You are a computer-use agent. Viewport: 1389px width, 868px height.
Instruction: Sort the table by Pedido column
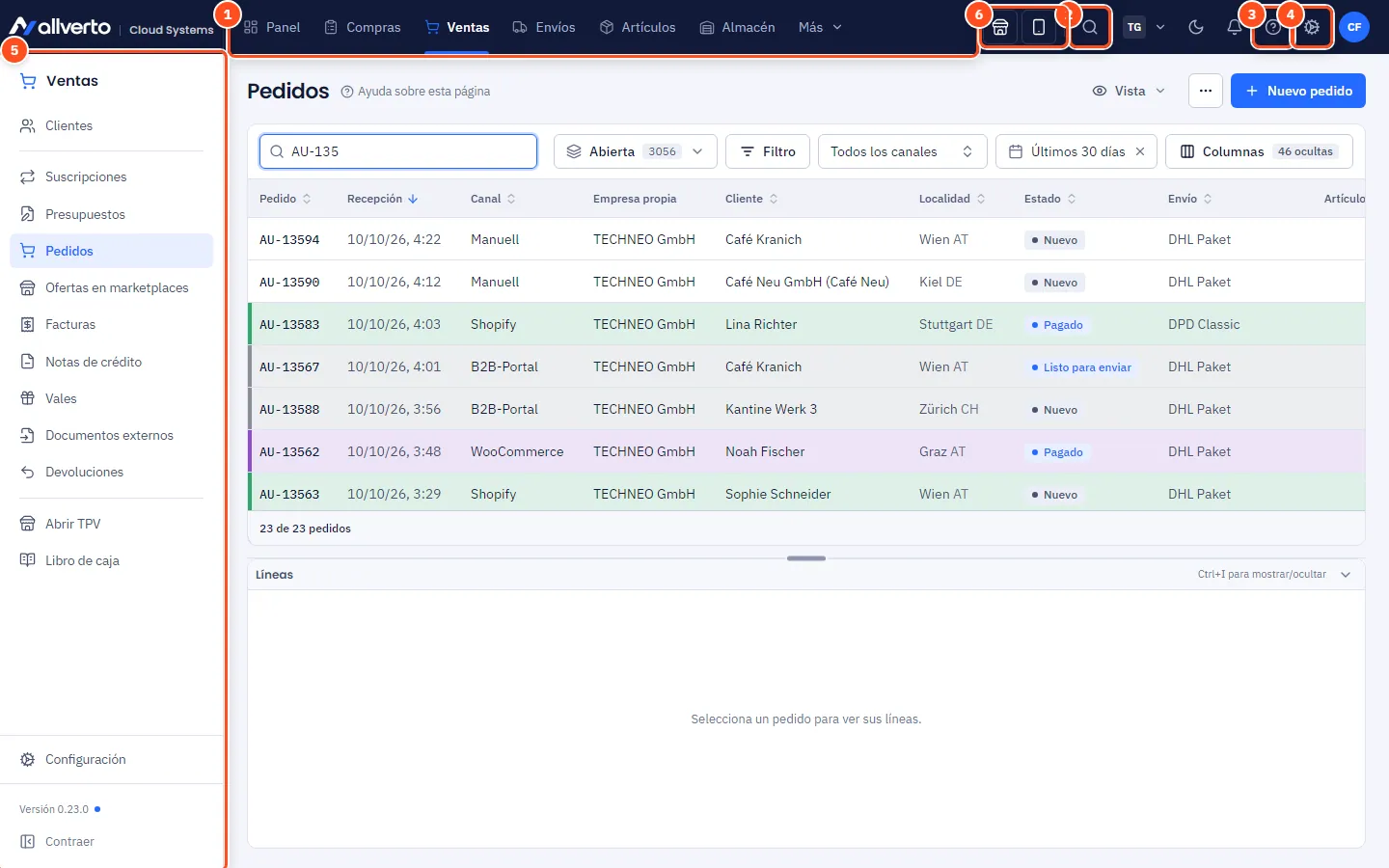286,199
